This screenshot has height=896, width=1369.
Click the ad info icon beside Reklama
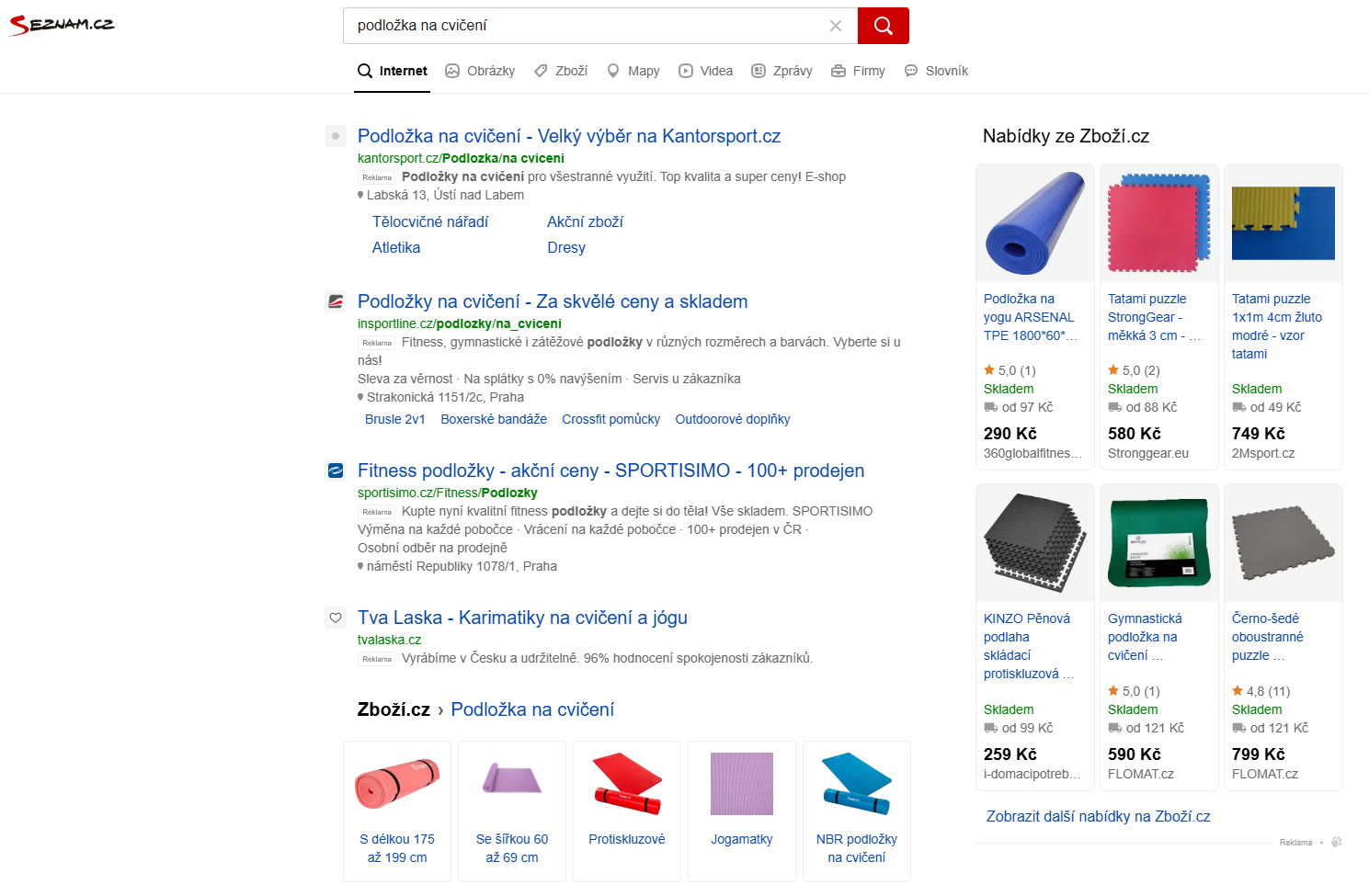click(1336, 842)
